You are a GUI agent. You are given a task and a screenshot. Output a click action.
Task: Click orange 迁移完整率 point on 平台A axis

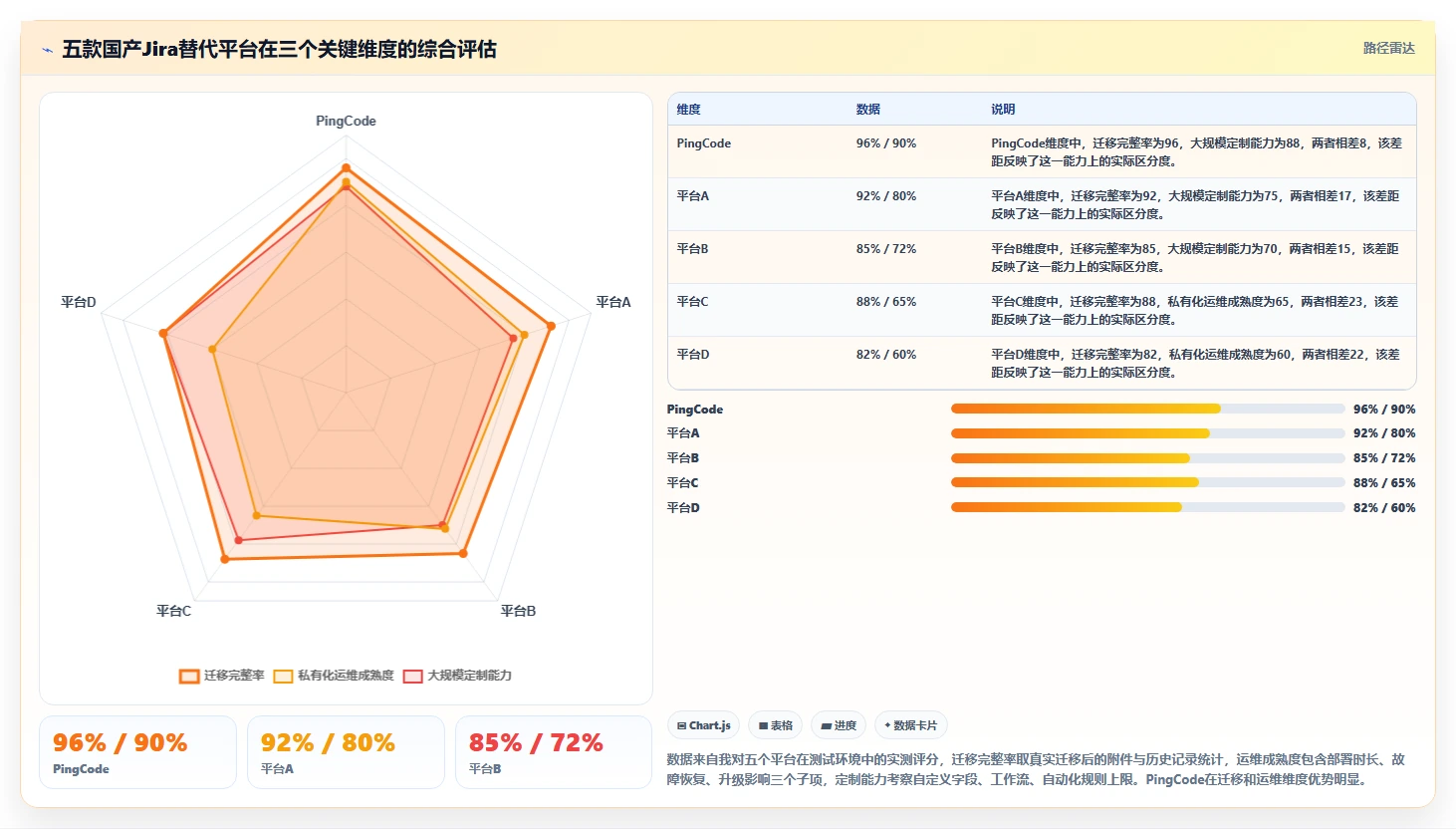(x=551, y=326)
